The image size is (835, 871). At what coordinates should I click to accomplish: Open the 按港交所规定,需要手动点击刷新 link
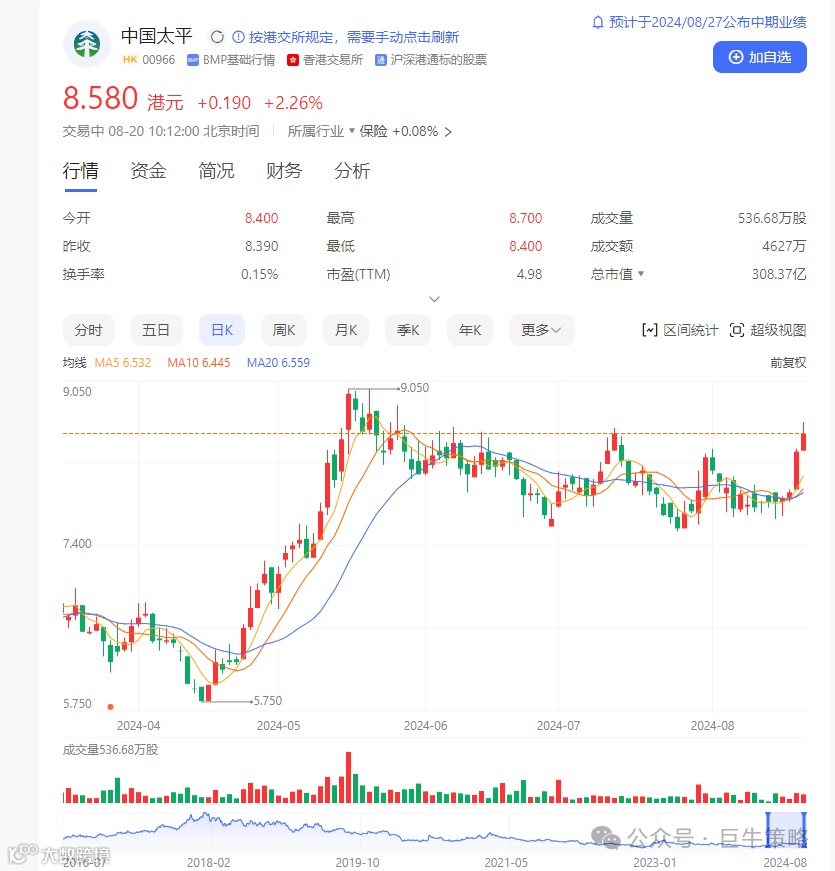click(354, 37)
